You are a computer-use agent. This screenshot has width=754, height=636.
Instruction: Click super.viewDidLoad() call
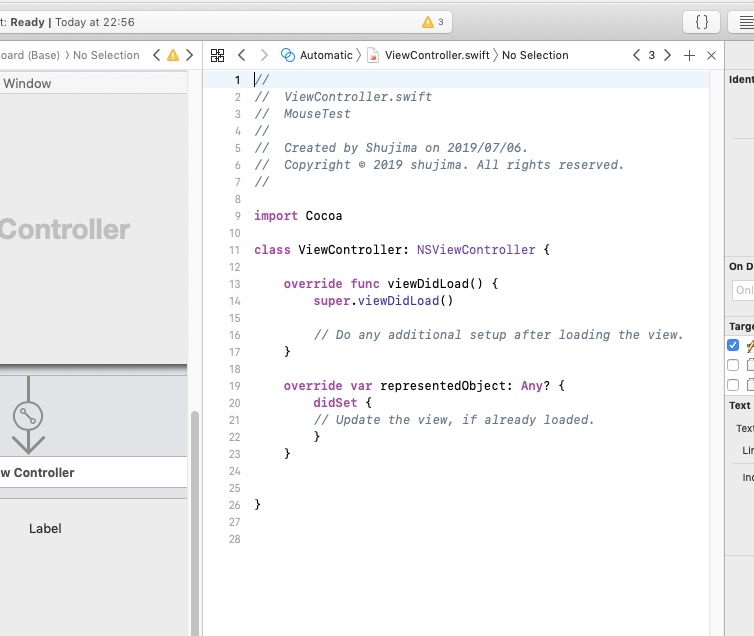(x=383, y=301)
